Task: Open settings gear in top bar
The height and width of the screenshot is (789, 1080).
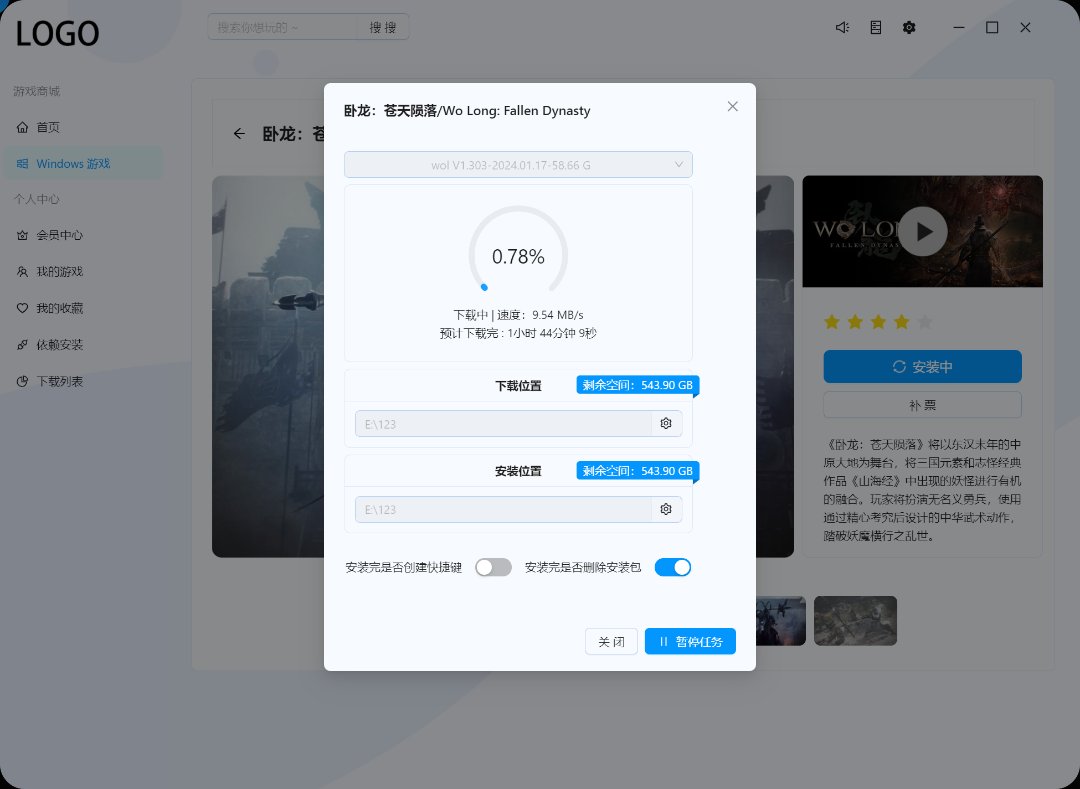Action: click(x=909, y=28)
